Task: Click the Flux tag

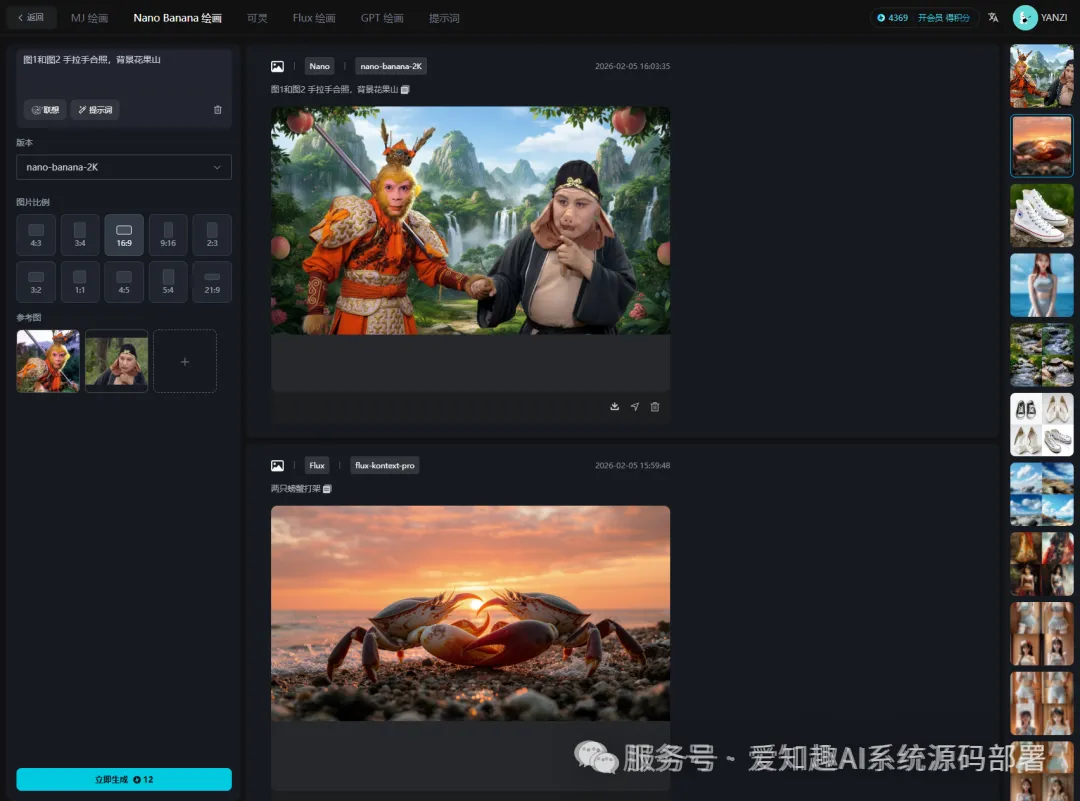Action: click(x=317, y=466)
